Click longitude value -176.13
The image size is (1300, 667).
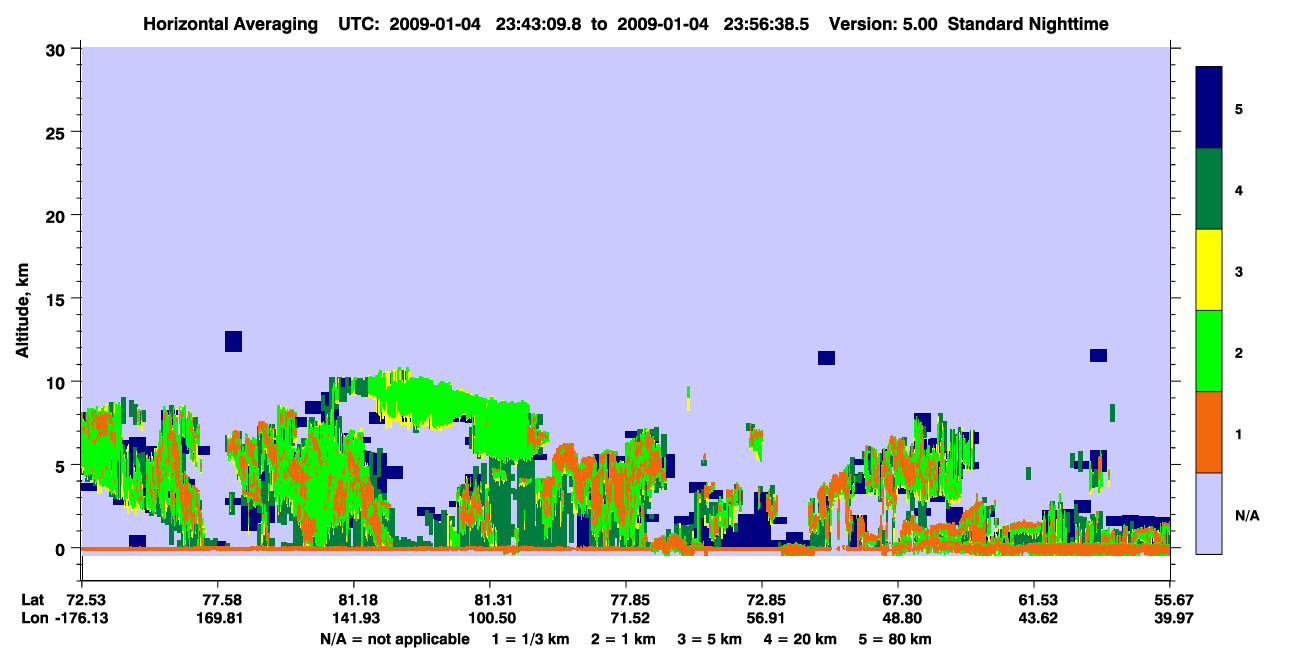tap(81, 618)
